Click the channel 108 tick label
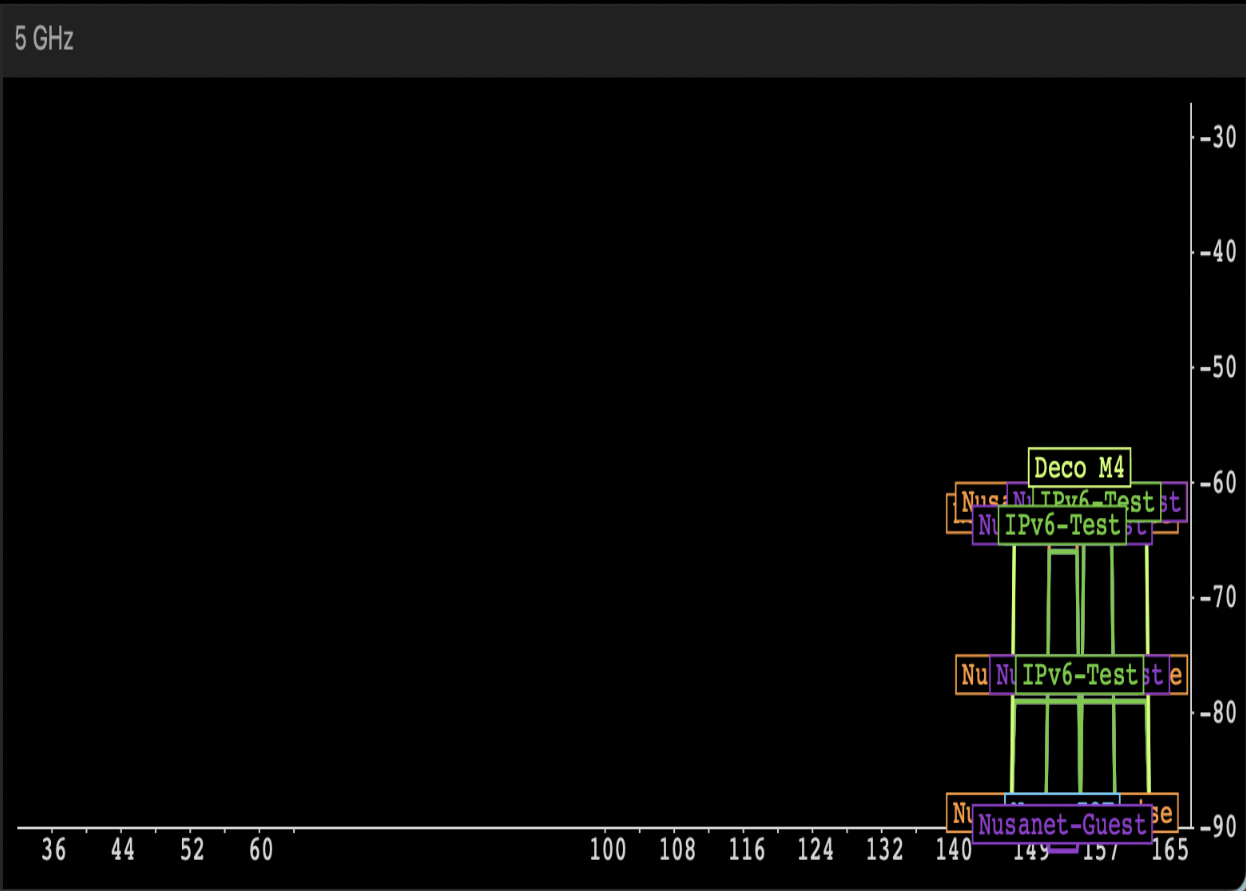This screenshot has width=1246, height=892. (677, 850)
